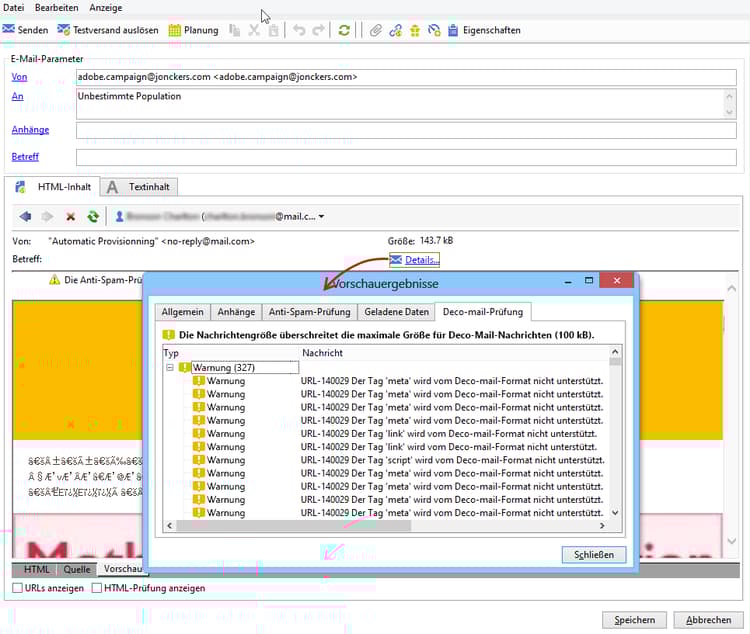Click the blue back arrow in preview toolbar
The width and height of the screenshot is (750, 634).
25,216
